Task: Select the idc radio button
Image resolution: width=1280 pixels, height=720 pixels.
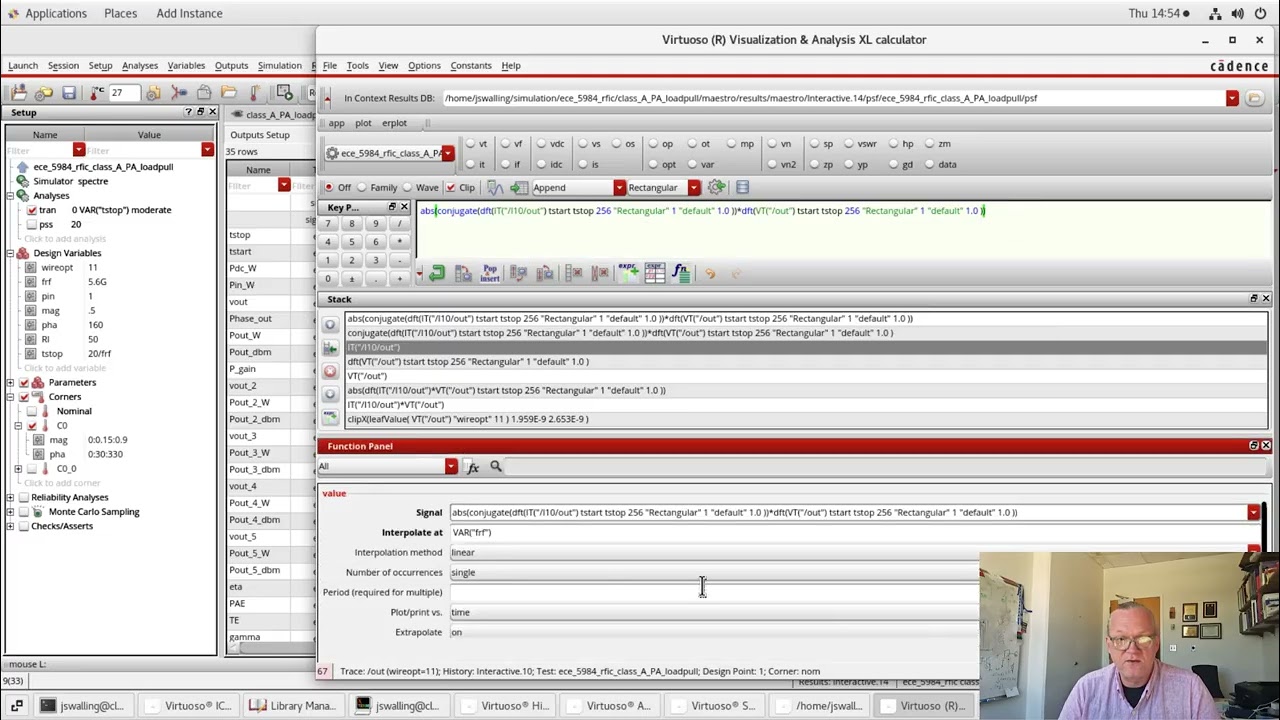Action: (543, 164)
